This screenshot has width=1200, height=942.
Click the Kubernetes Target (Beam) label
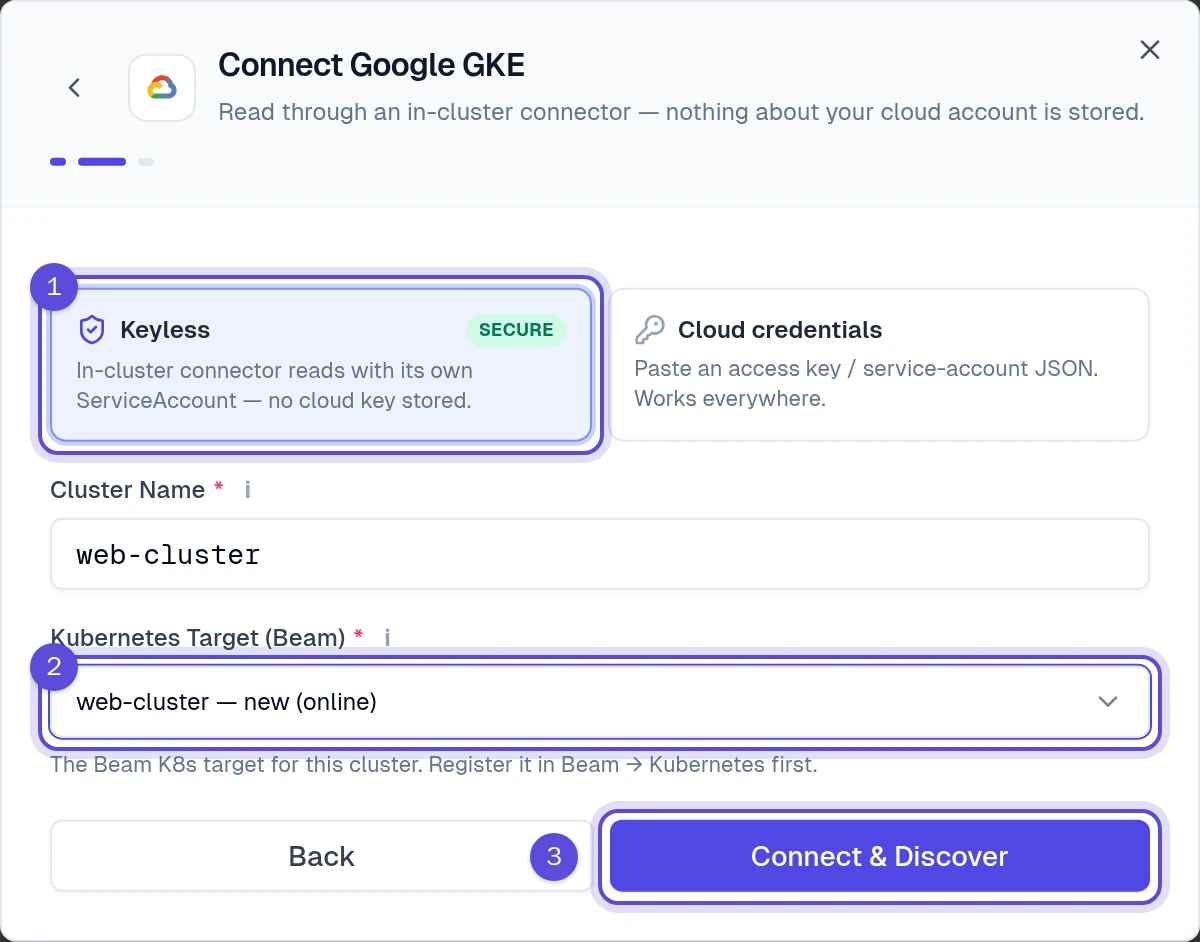pyautogui.click(x=197, y=637)
